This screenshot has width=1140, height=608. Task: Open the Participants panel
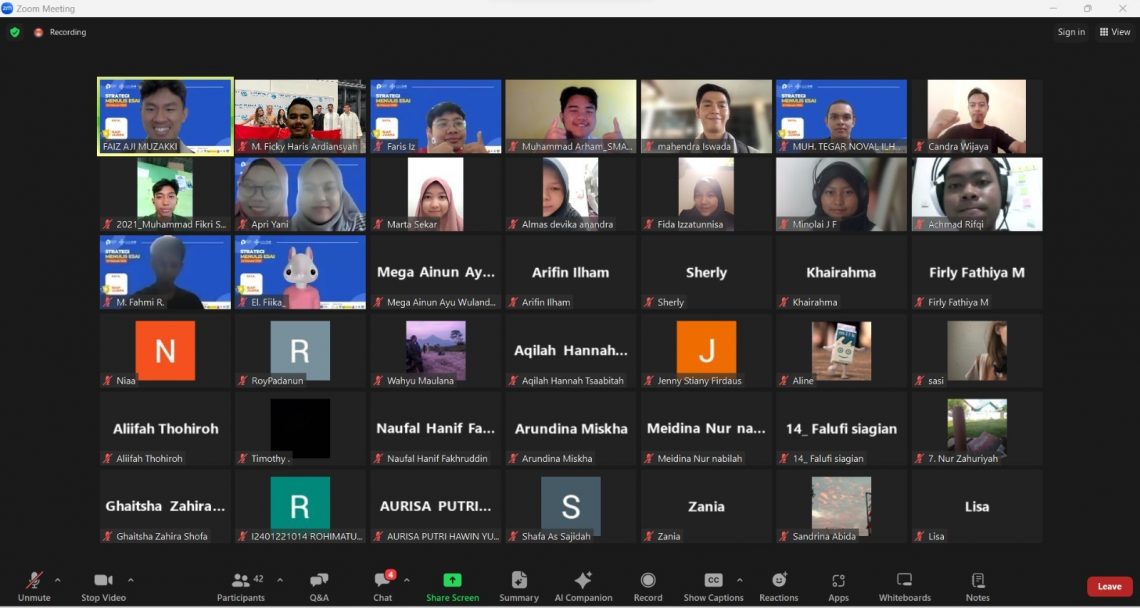(x=241, y=586)
